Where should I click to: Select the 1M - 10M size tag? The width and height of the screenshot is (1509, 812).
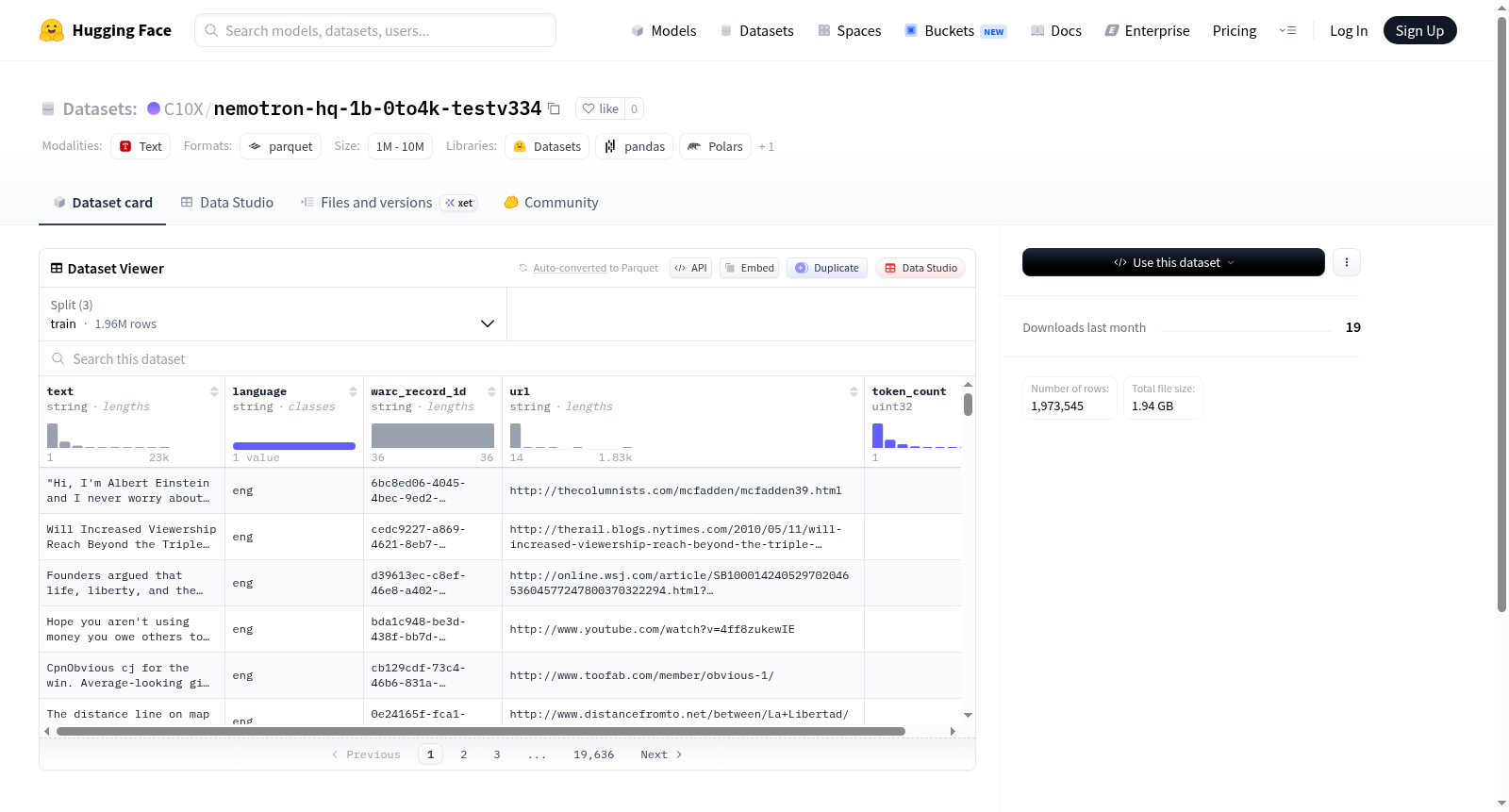pyautogui.click(x=400, y=146)
